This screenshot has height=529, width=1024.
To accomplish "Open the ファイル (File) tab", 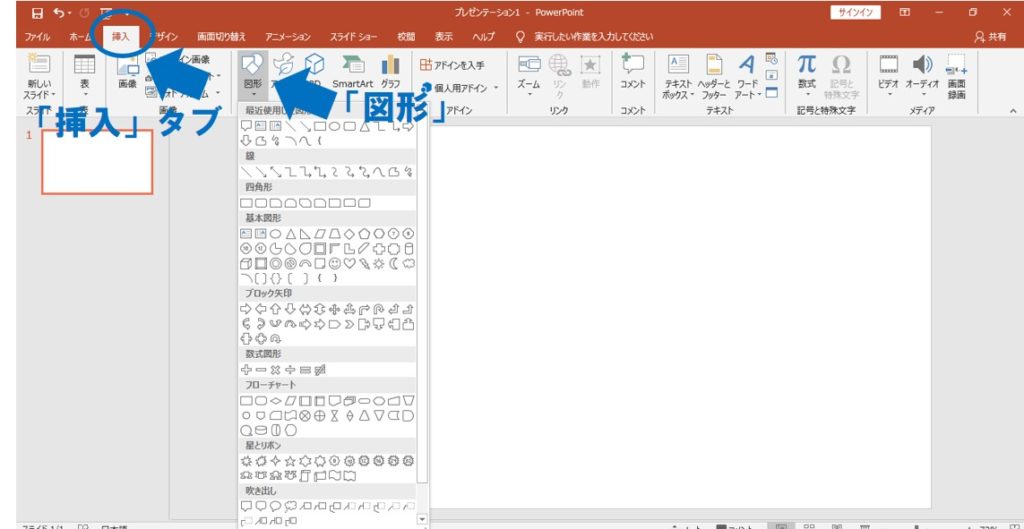I will click(37, 36).
